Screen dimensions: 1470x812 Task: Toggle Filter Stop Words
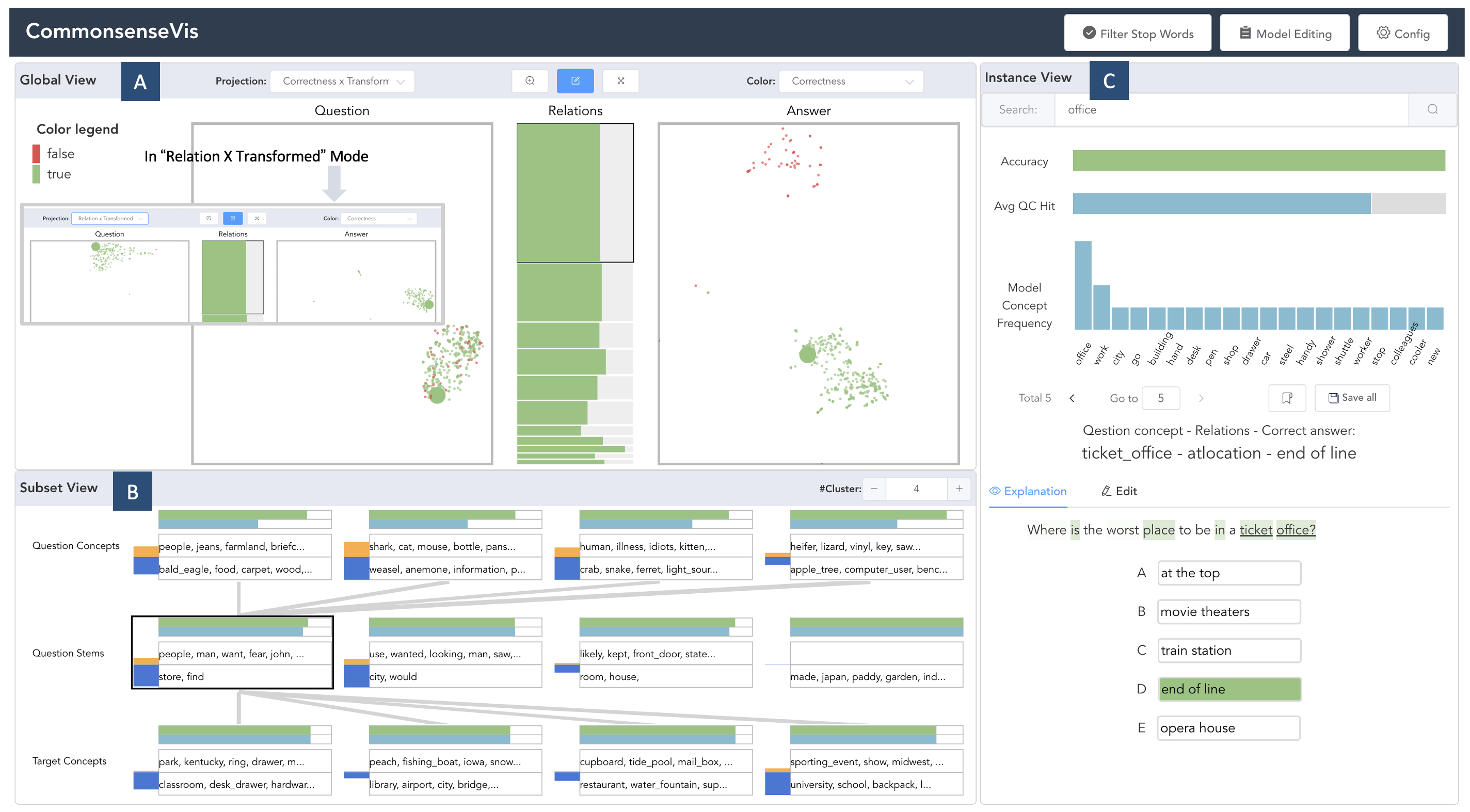[x=1137, y=33]
